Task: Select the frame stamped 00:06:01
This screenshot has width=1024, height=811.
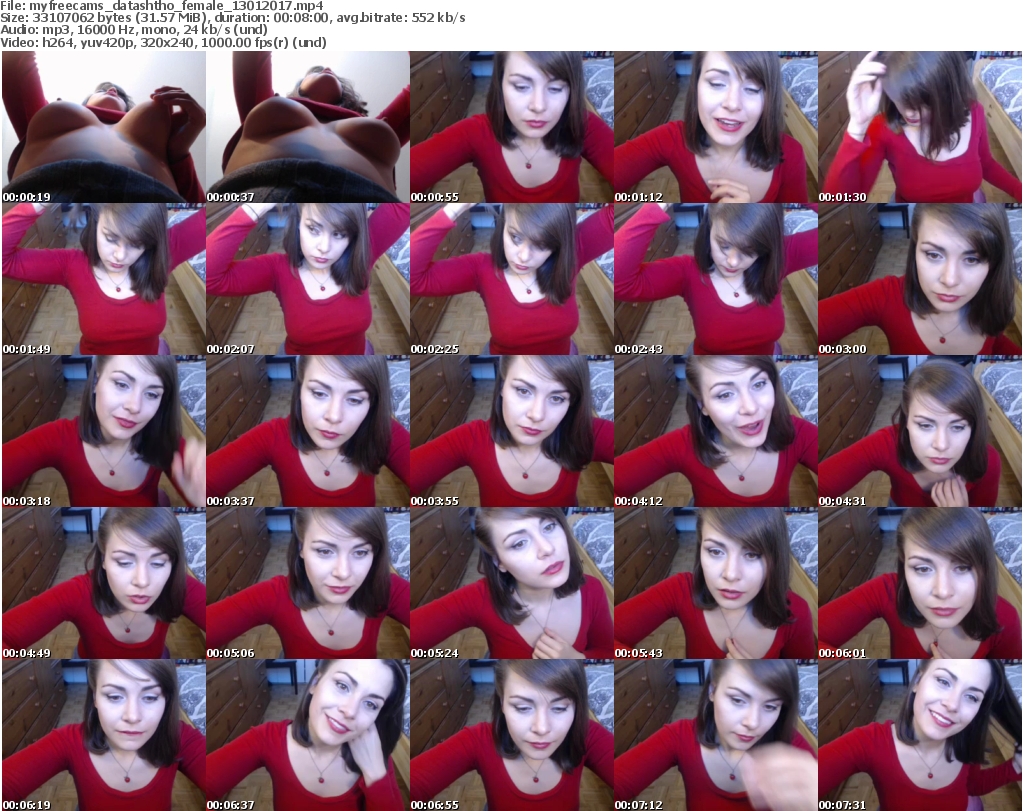Action: click(x=920, y=584)
